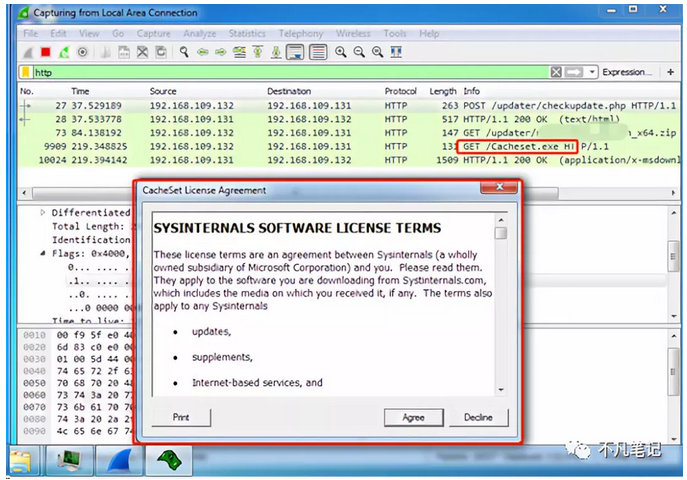Viewport: 687px width, 480px height.
Task: Select packet 10024 application/x-msdownload row
Action: tap(349, 160)
